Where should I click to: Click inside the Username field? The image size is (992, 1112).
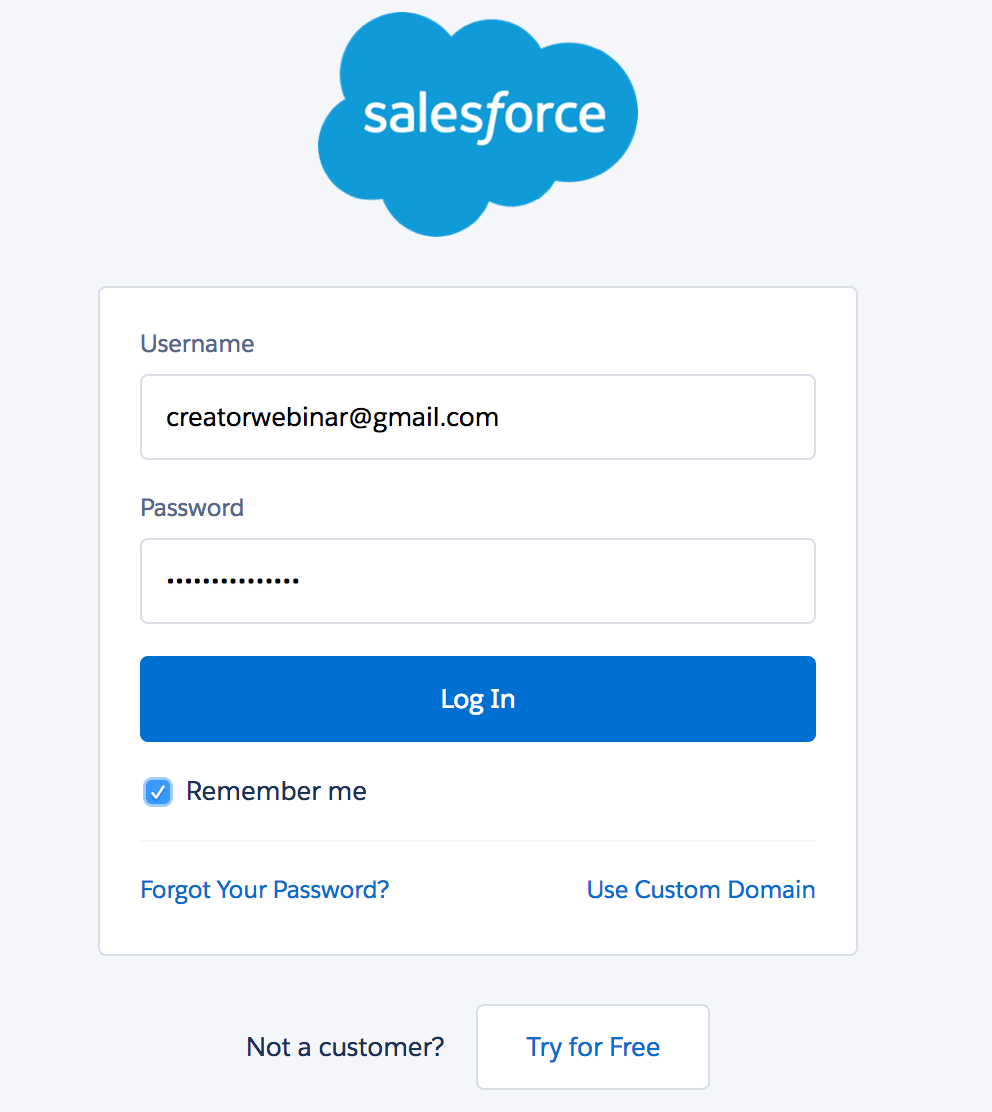click(x=477, y=417)
